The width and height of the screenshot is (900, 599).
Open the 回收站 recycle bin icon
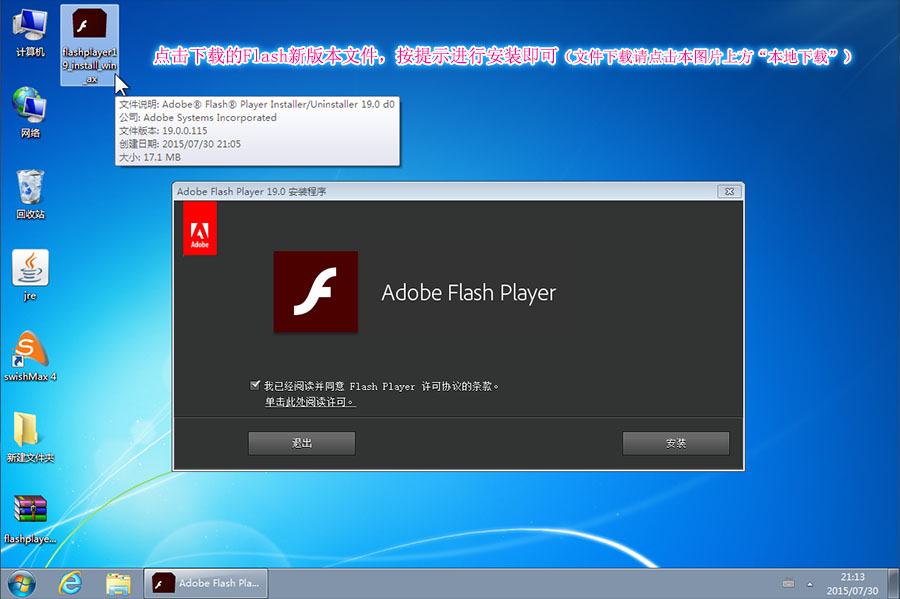[x=30, y=194]
